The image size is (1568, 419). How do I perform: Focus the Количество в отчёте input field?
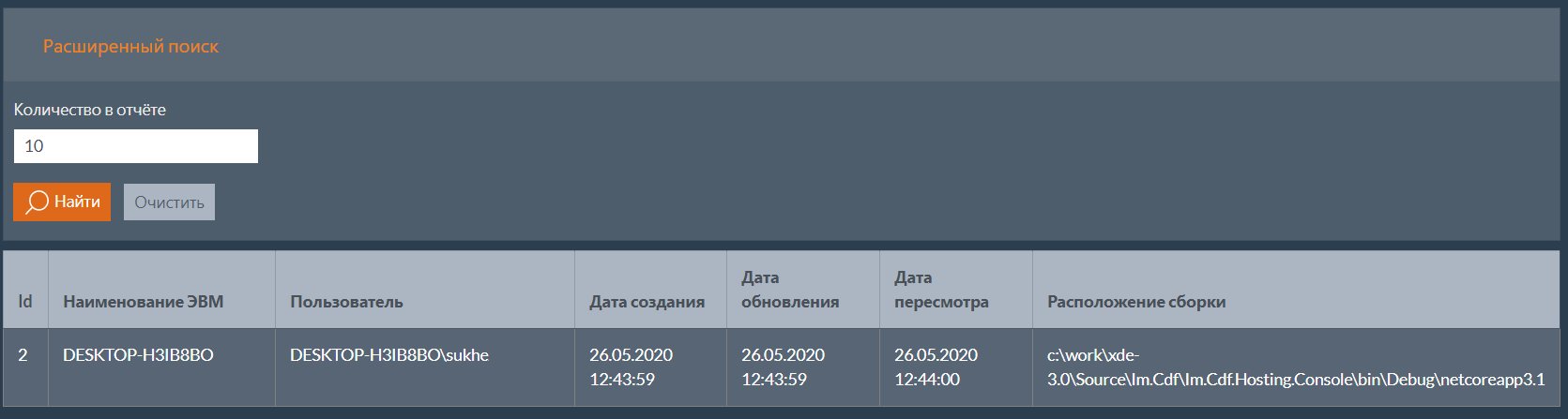click(x=135, y=146)
